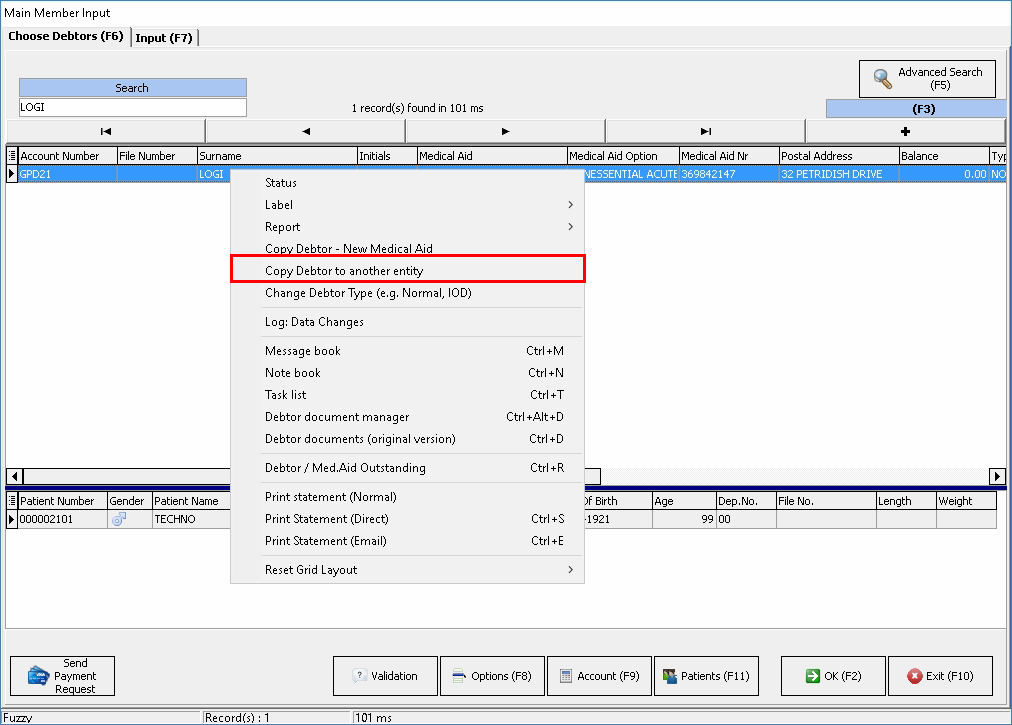Viewport: 1012px width, 725px height.
Task: Click the male gender icon in patient row
Action: tap(118, 520)
